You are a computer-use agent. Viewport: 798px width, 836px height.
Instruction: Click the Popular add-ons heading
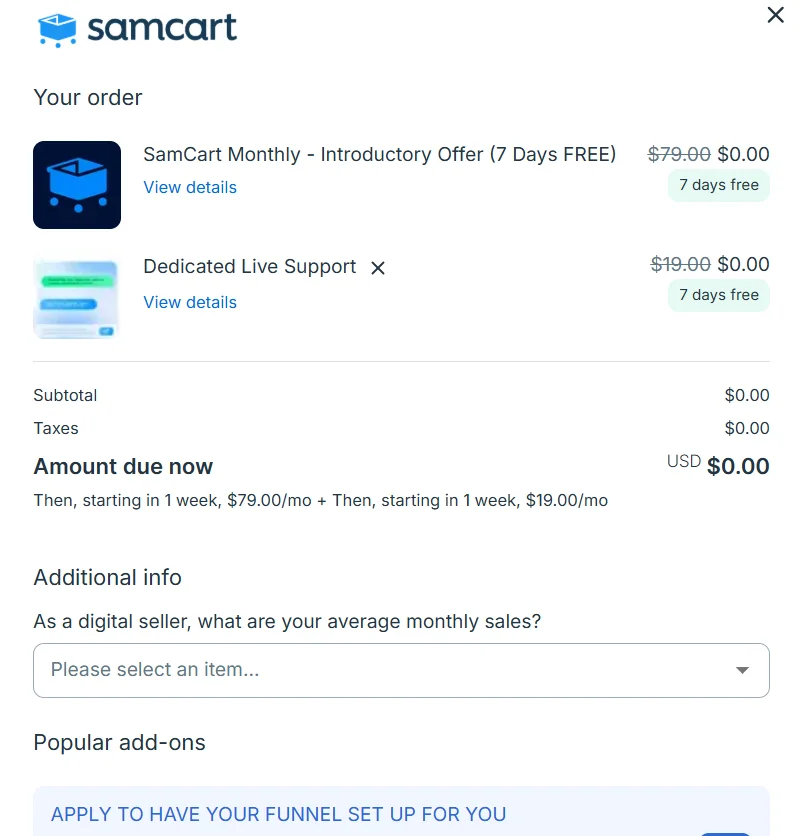(x=119, y=743)
